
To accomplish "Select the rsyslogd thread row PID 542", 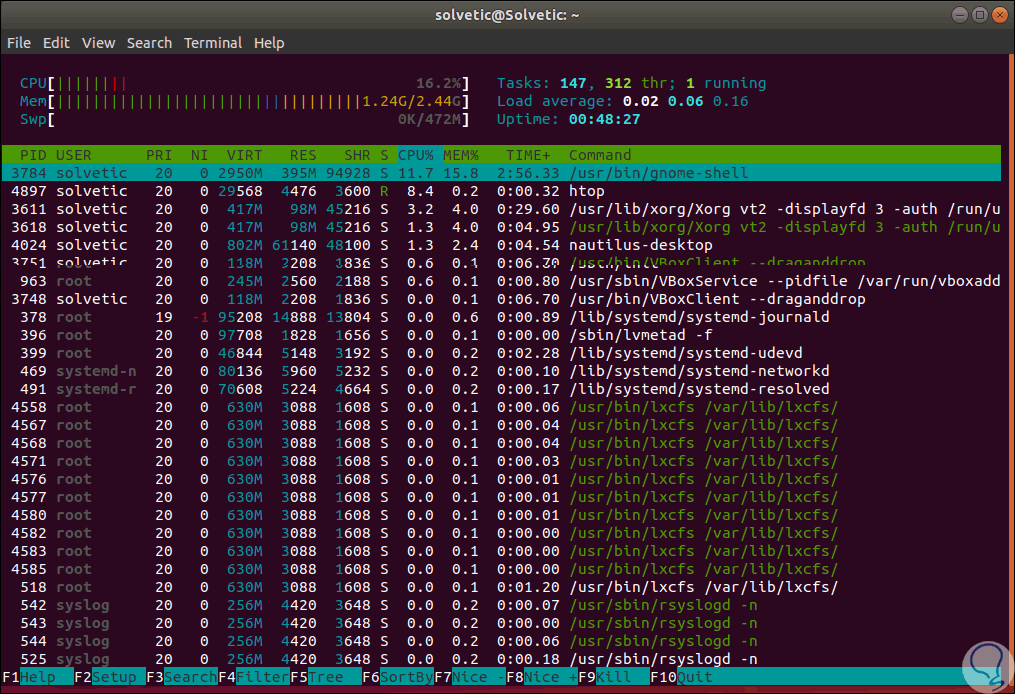I will point(502,605).
